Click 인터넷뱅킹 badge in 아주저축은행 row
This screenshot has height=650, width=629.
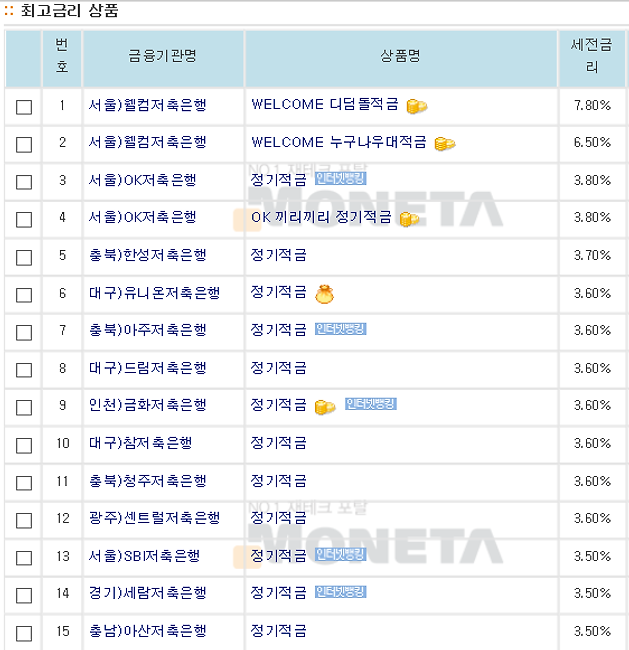point(340,329)
